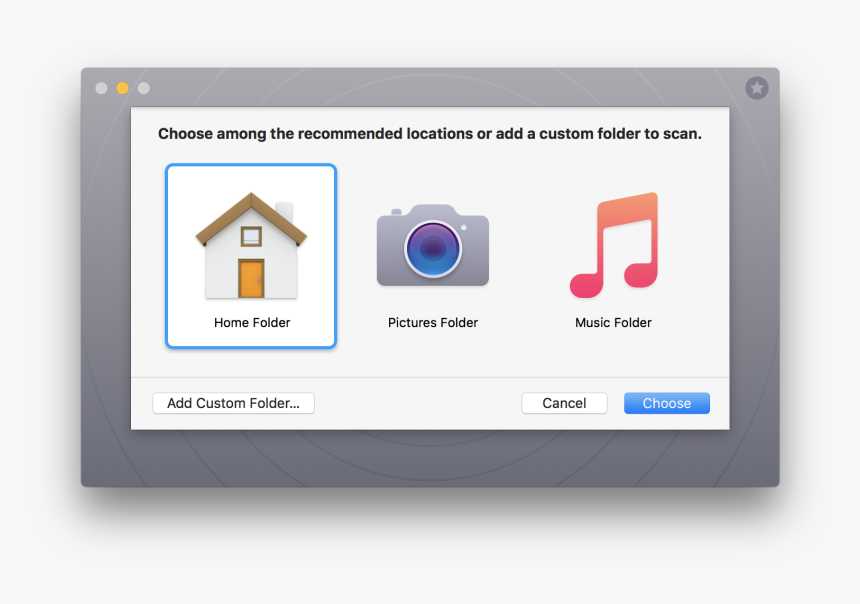Select the Music Folder note icon
The image size is (860, 604).
click(614, 245)
